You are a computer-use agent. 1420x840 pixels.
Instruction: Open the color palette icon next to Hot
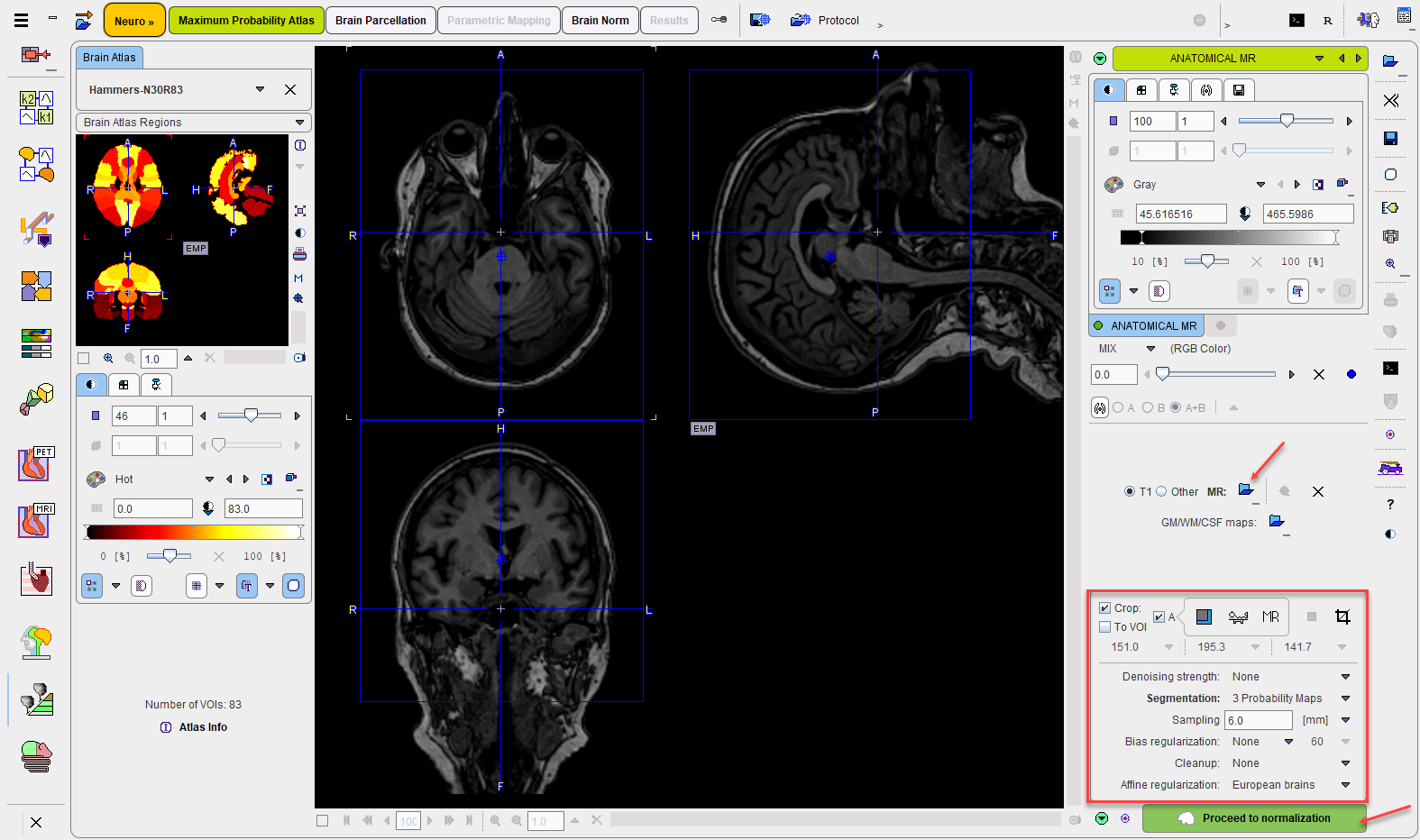96,479
